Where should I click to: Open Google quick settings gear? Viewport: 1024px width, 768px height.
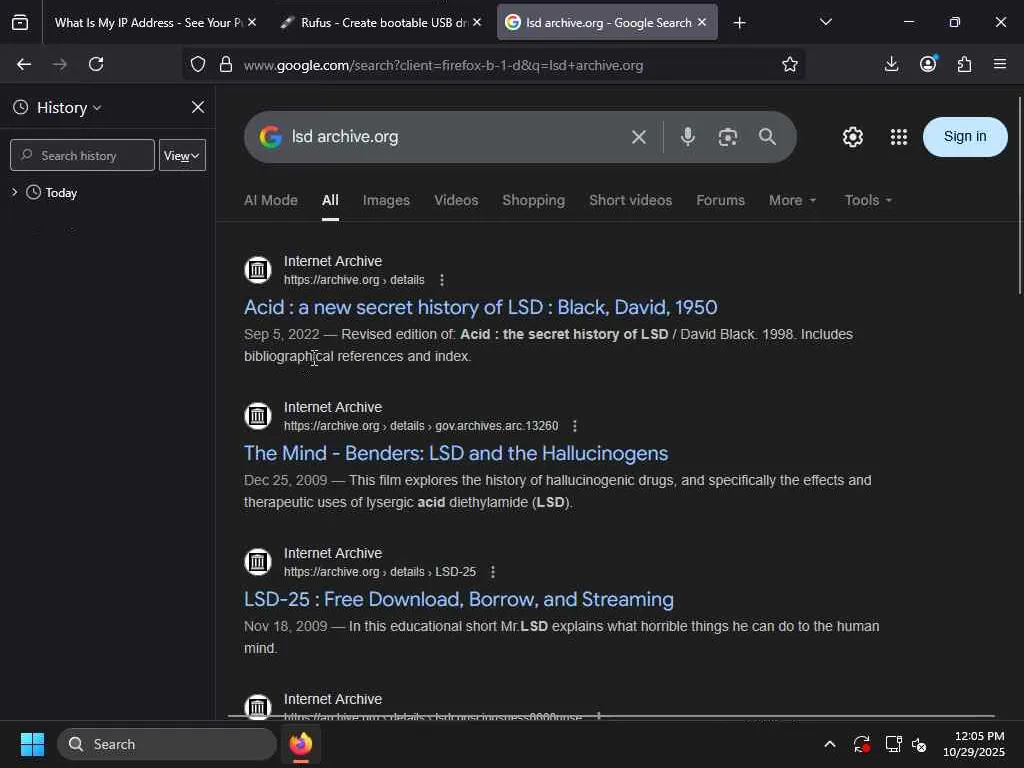point(852,136)
